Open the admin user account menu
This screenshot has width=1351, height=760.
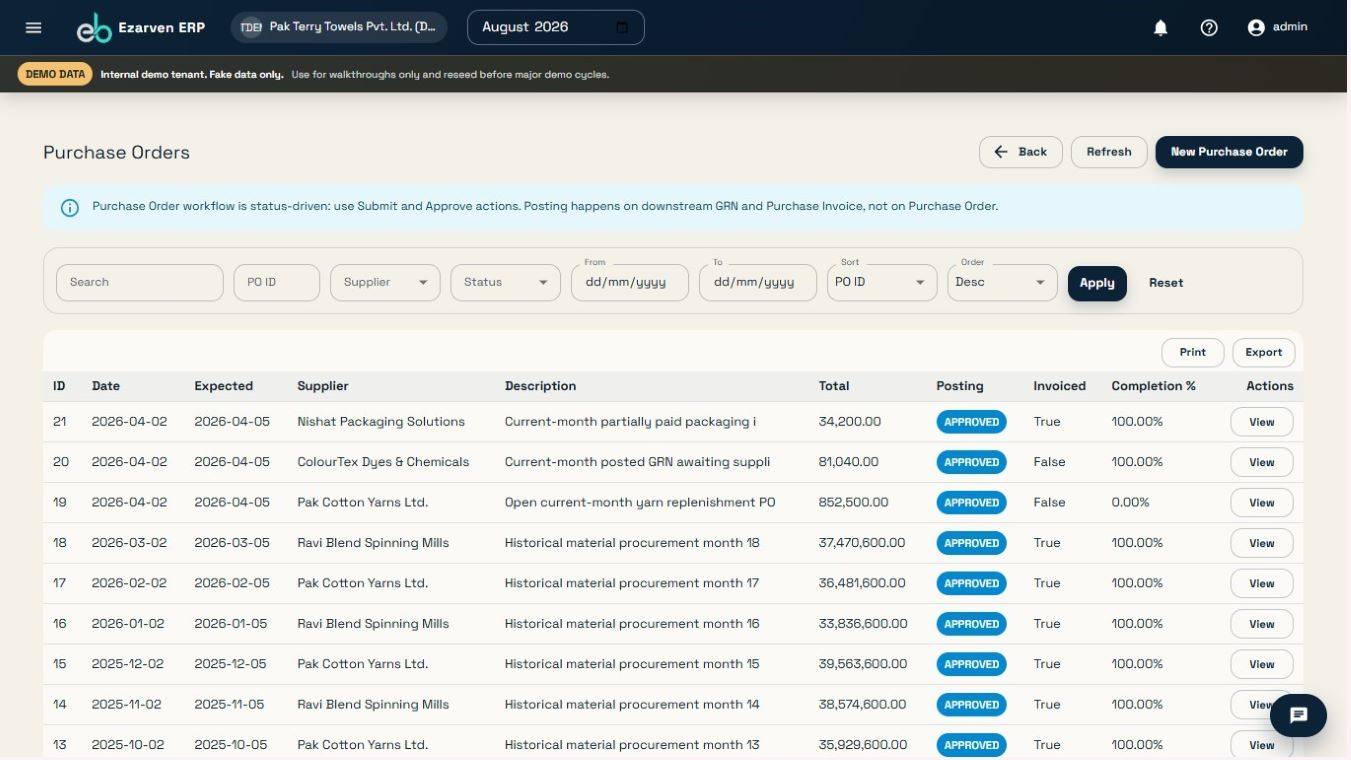click(x=1277, y=28)
